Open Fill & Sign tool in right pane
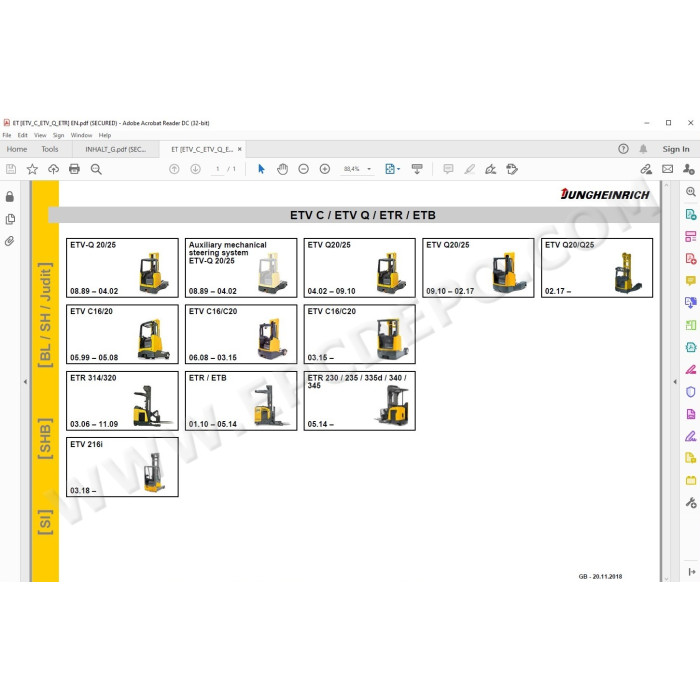700x700 pixels. tap(691, 436)
